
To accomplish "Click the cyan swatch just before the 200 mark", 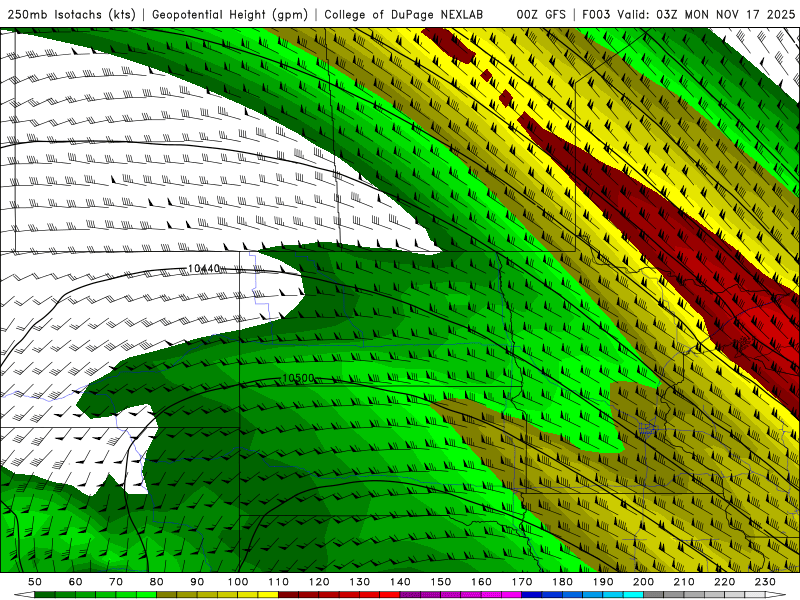I will [633, 595].
